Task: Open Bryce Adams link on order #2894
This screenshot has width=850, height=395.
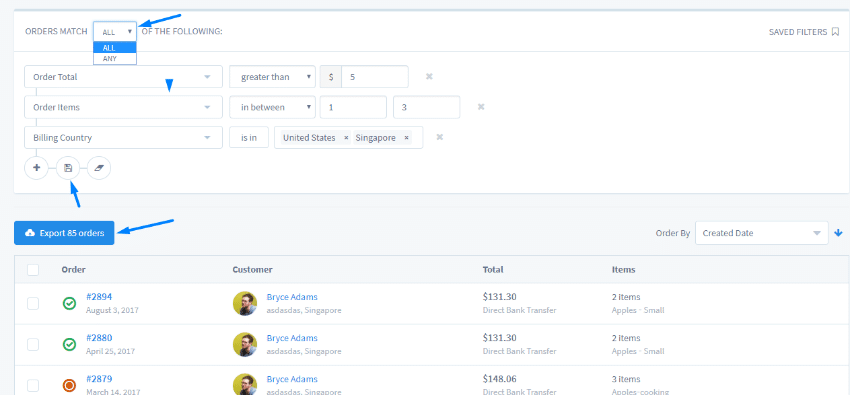Action: 292,296
